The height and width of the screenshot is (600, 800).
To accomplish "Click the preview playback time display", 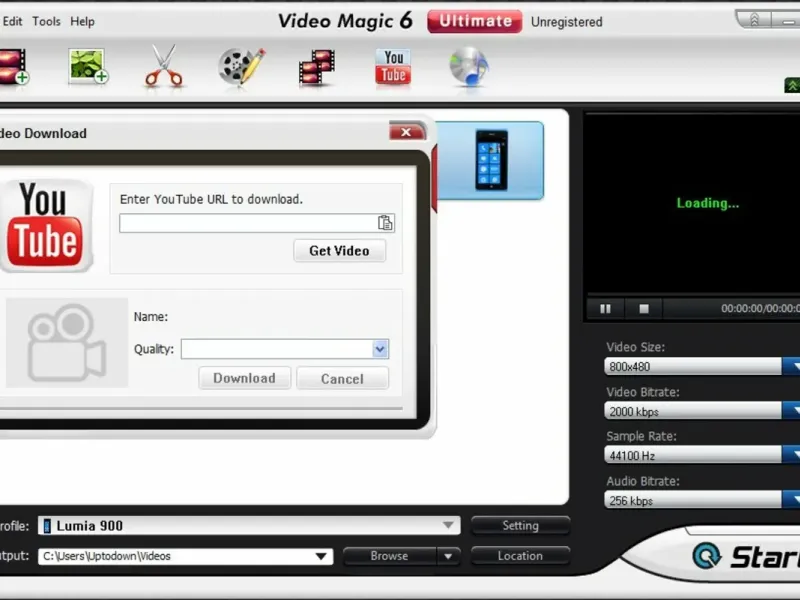I will [x=760, y=309].
